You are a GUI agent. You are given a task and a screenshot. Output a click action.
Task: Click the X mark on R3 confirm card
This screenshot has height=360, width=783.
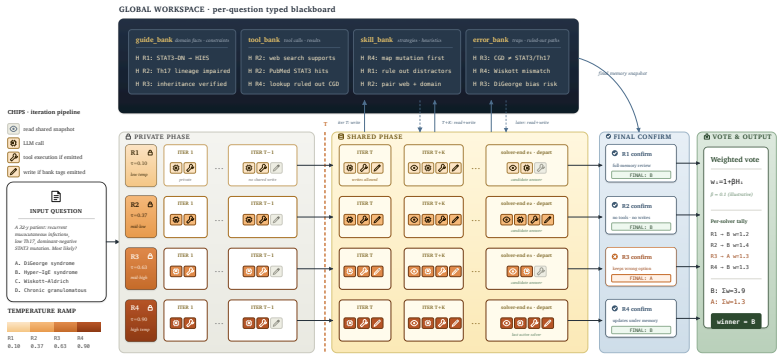pos(614,257)
